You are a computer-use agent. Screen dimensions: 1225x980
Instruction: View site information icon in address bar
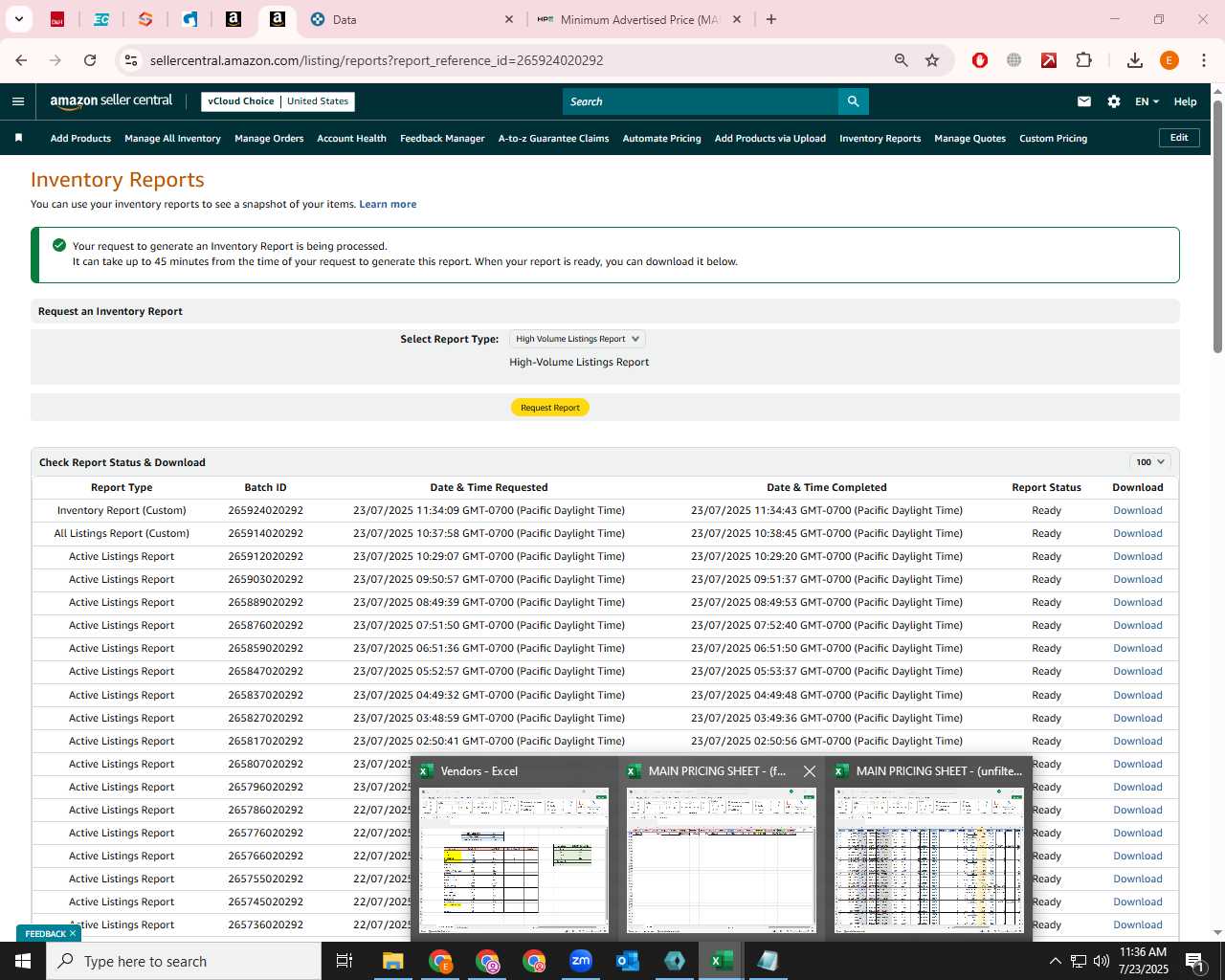pos(131,60)
